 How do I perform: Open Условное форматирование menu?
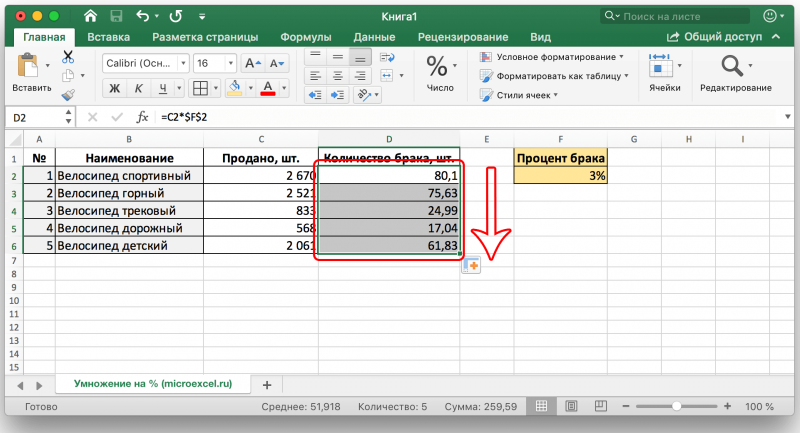point(552,57)
